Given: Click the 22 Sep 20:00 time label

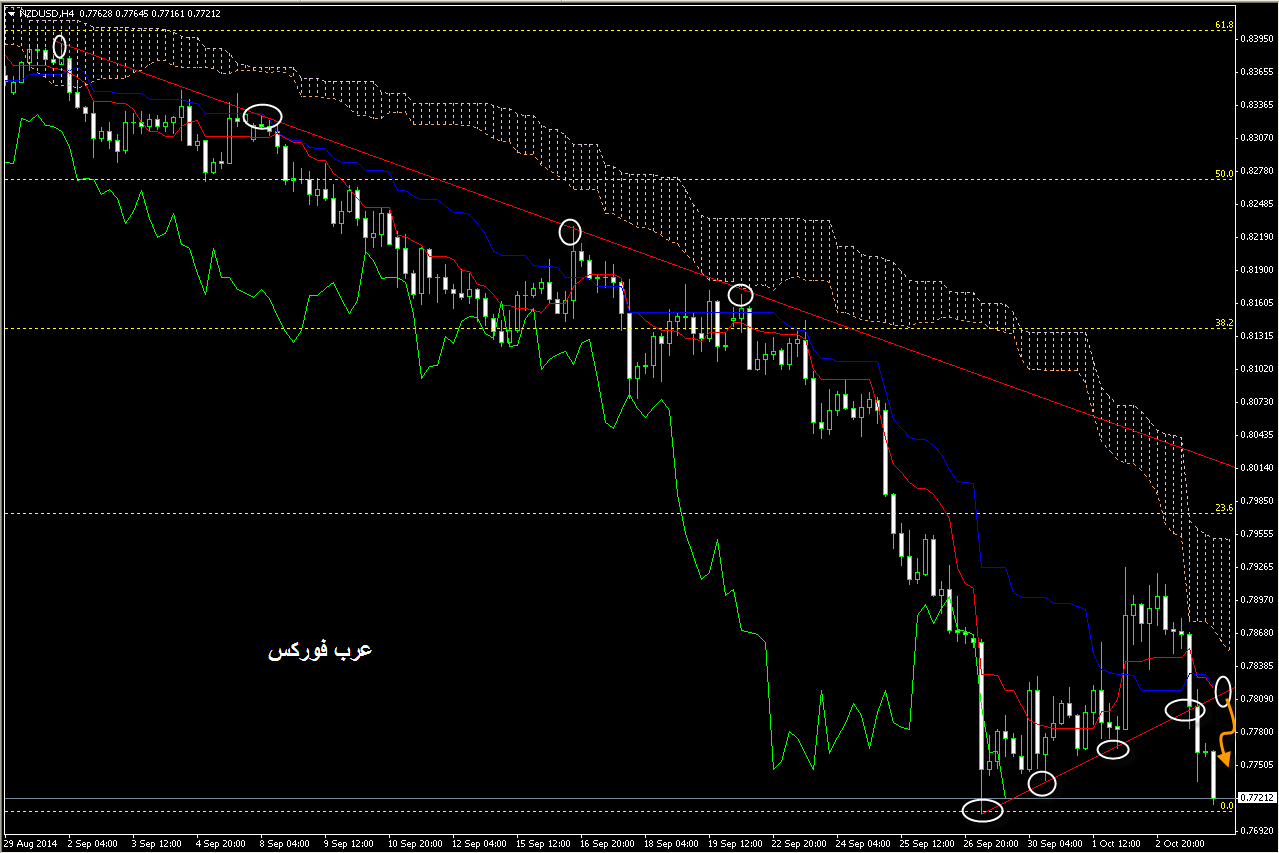Looking at the screenshot, I should tap(798, 844).
